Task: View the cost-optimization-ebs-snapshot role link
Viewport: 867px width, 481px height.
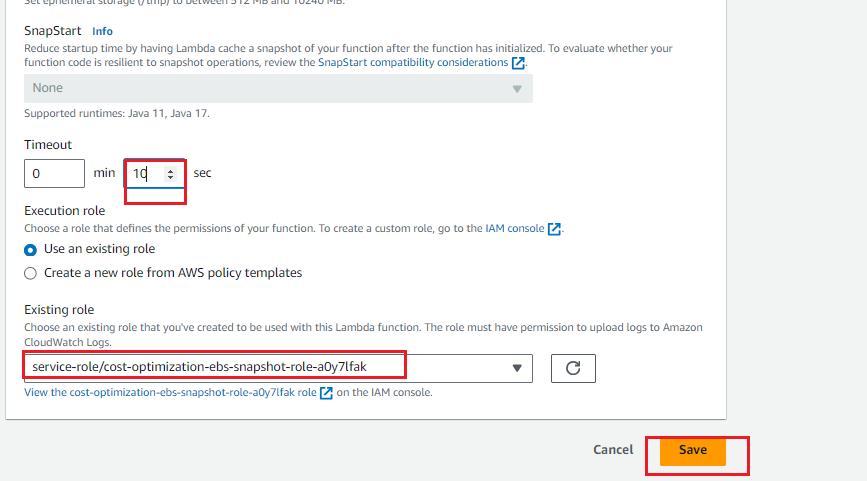Action: [170, 393]
